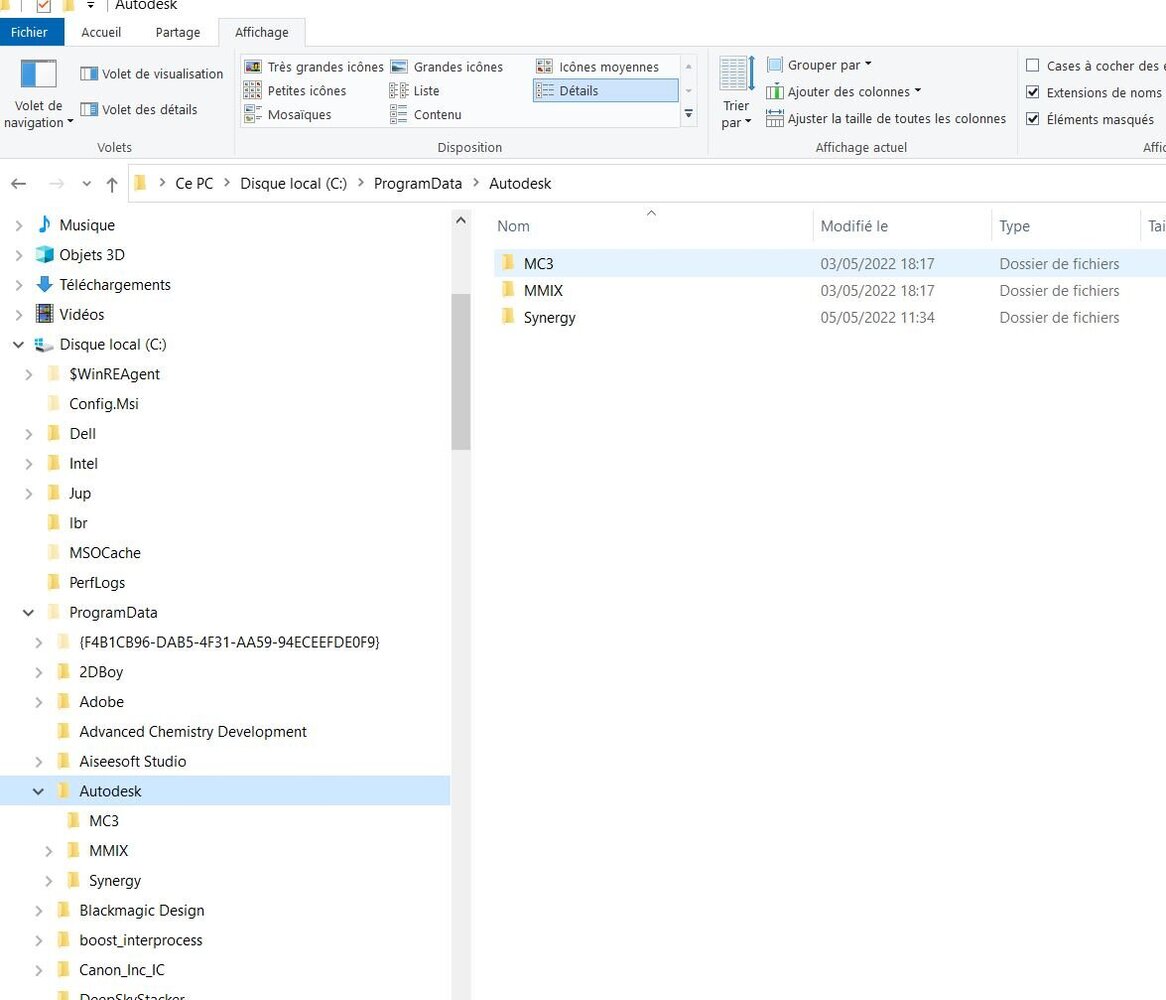This screenshot has height=1000, width=1166.
Task: Open the Fichier menu
Action: pos(30,32)
